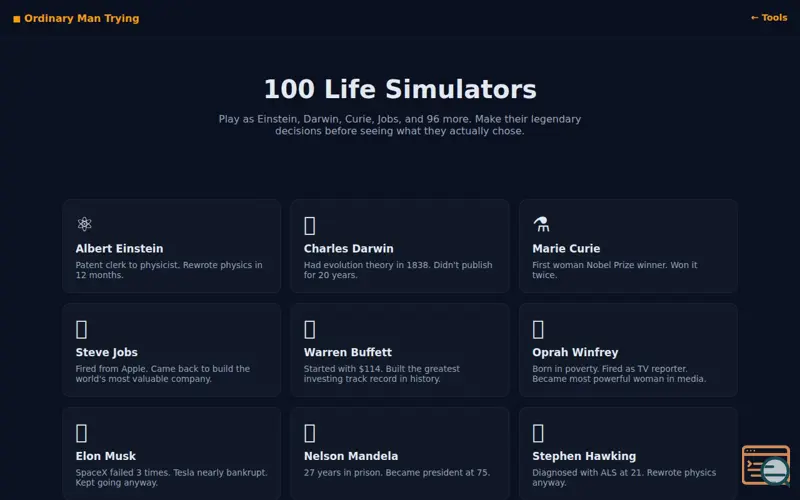Open the Warren Buffett simulator card
This screenshot has width=800, height=500.
tap(400, 350)
